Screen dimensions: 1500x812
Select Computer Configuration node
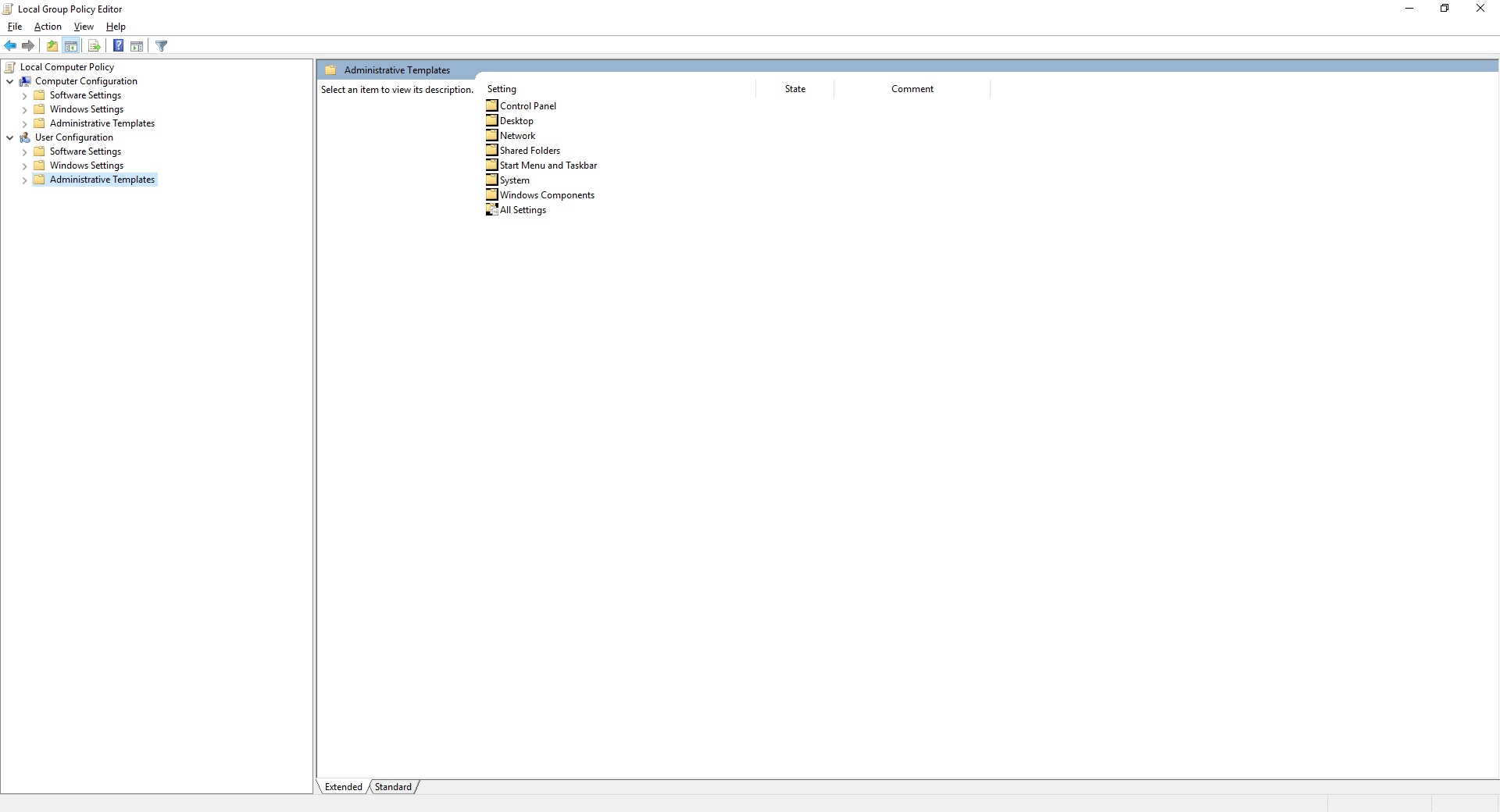pos(86,81)
